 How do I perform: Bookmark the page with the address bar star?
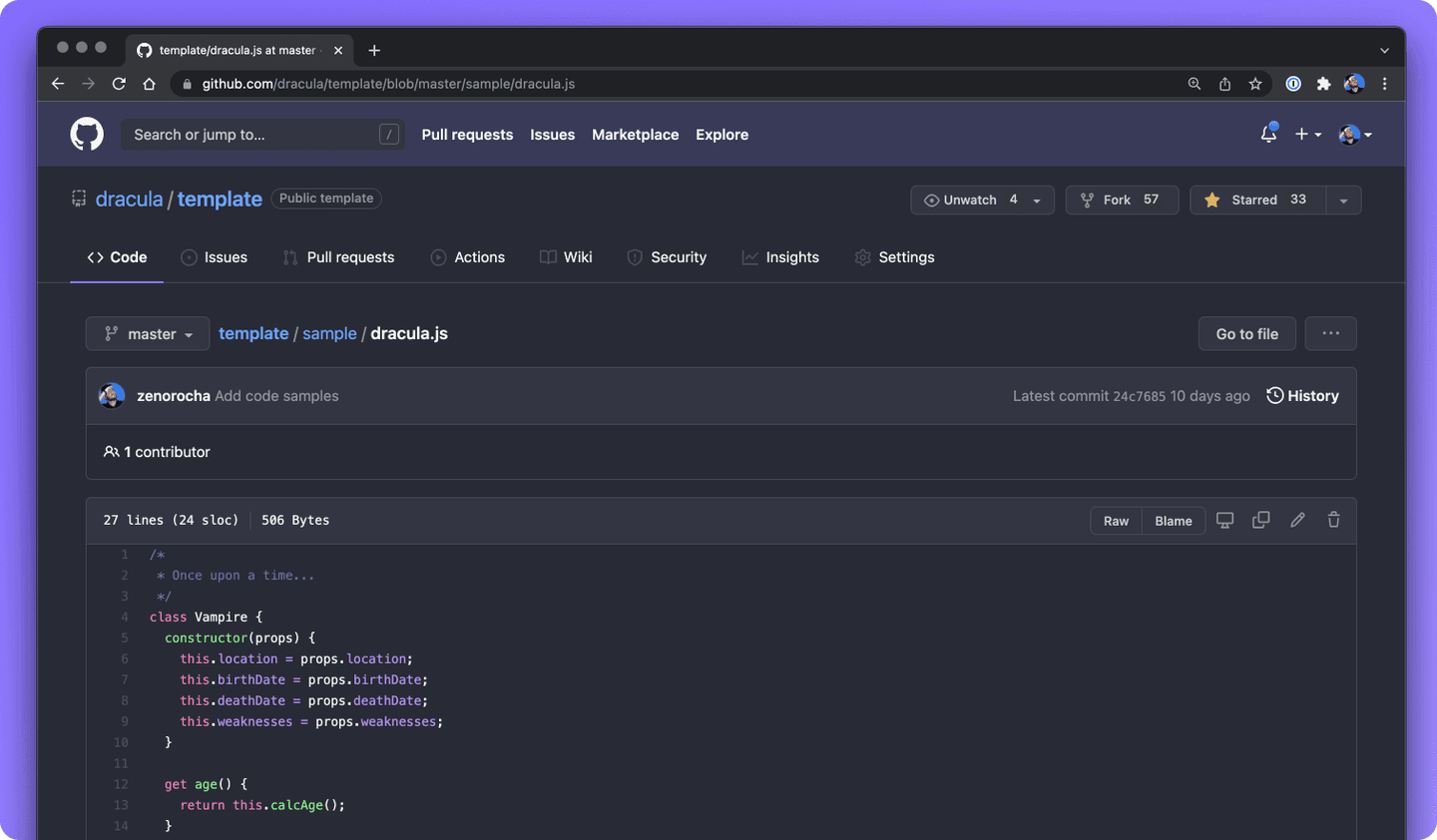point(1254,84)
